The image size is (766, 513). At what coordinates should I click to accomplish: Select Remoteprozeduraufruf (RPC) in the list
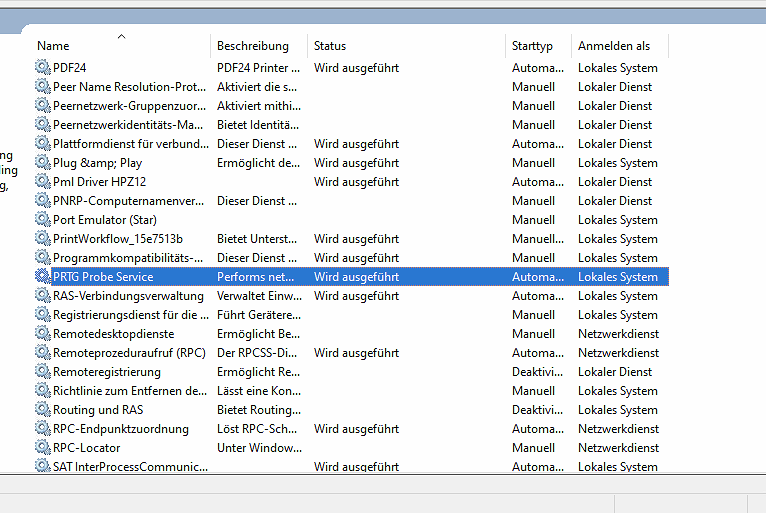[128, 353]
